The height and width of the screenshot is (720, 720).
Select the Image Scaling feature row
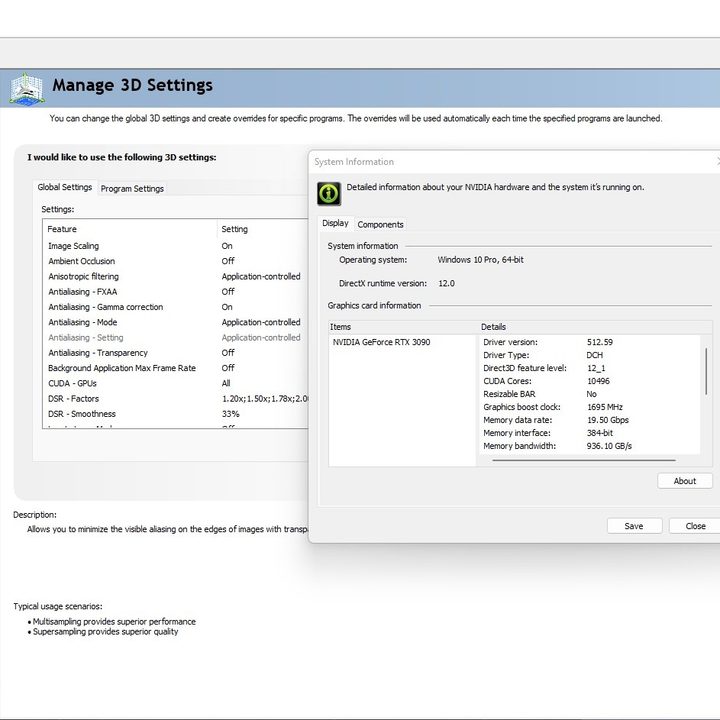[x=176, y=246]
